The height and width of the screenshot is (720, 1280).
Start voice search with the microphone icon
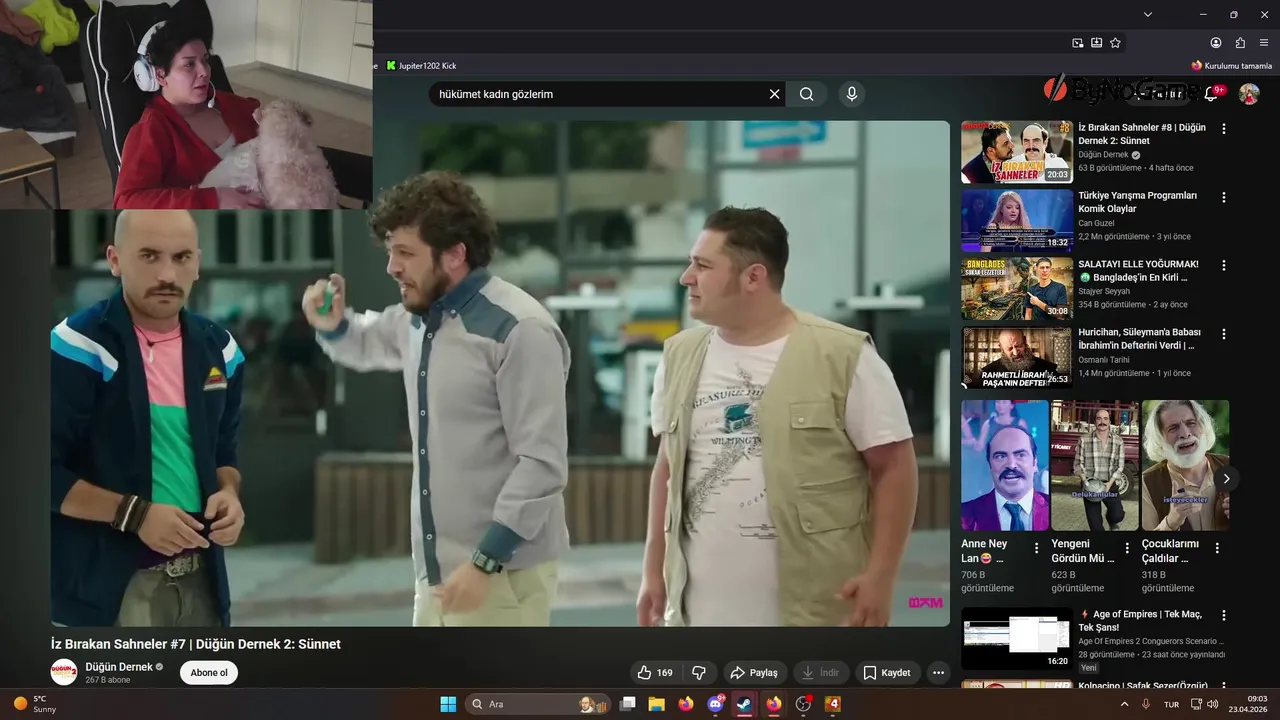coord(852,94)
